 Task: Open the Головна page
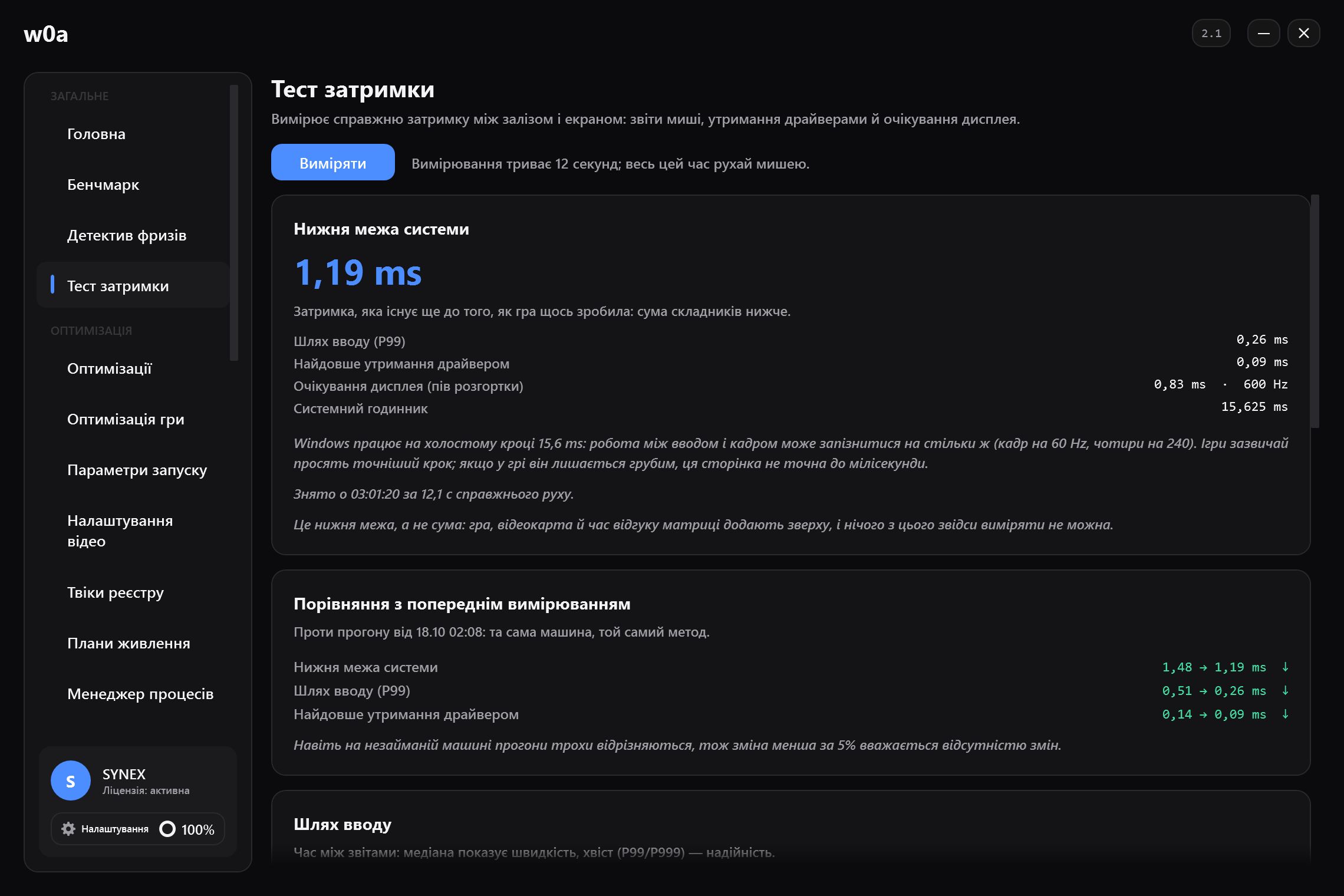[x=133, y=134]
